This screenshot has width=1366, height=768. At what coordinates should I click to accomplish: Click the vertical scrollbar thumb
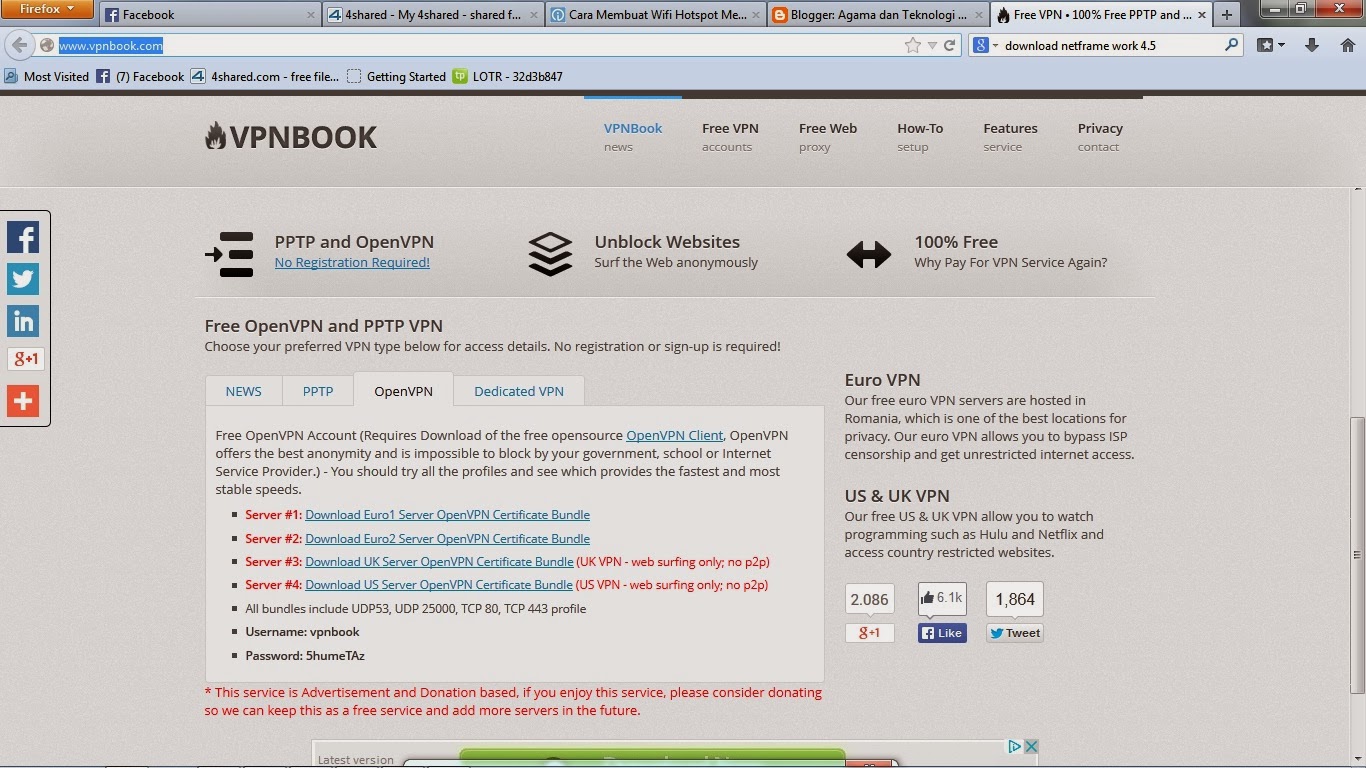click(x=1357, y=555)
